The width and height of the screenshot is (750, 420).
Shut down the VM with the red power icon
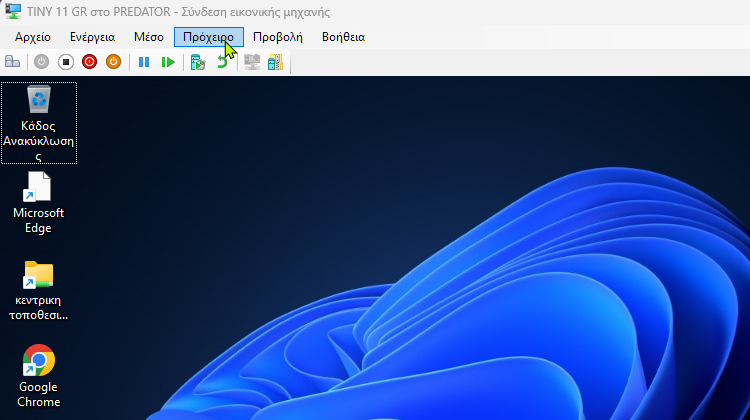coord(90,62)
